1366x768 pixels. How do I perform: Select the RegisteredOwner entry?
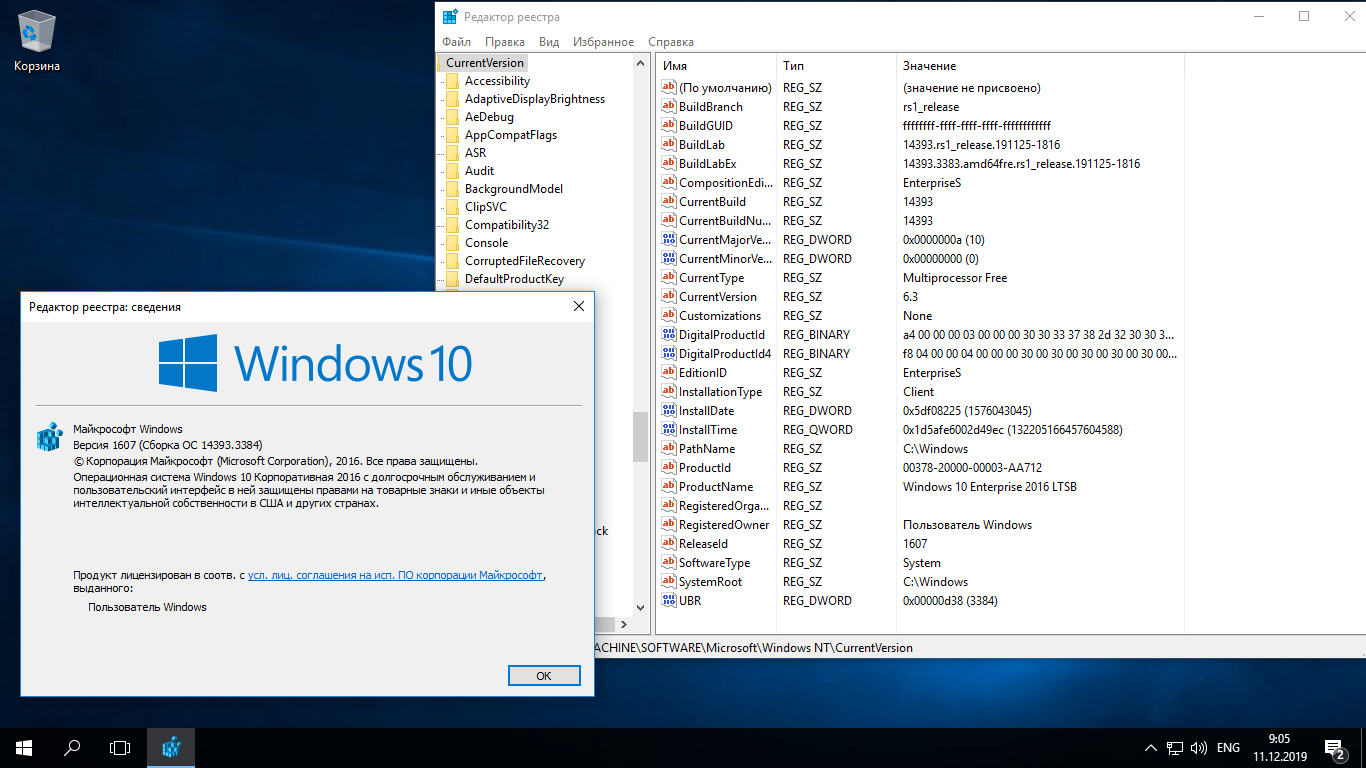click(x=724, y=525)
